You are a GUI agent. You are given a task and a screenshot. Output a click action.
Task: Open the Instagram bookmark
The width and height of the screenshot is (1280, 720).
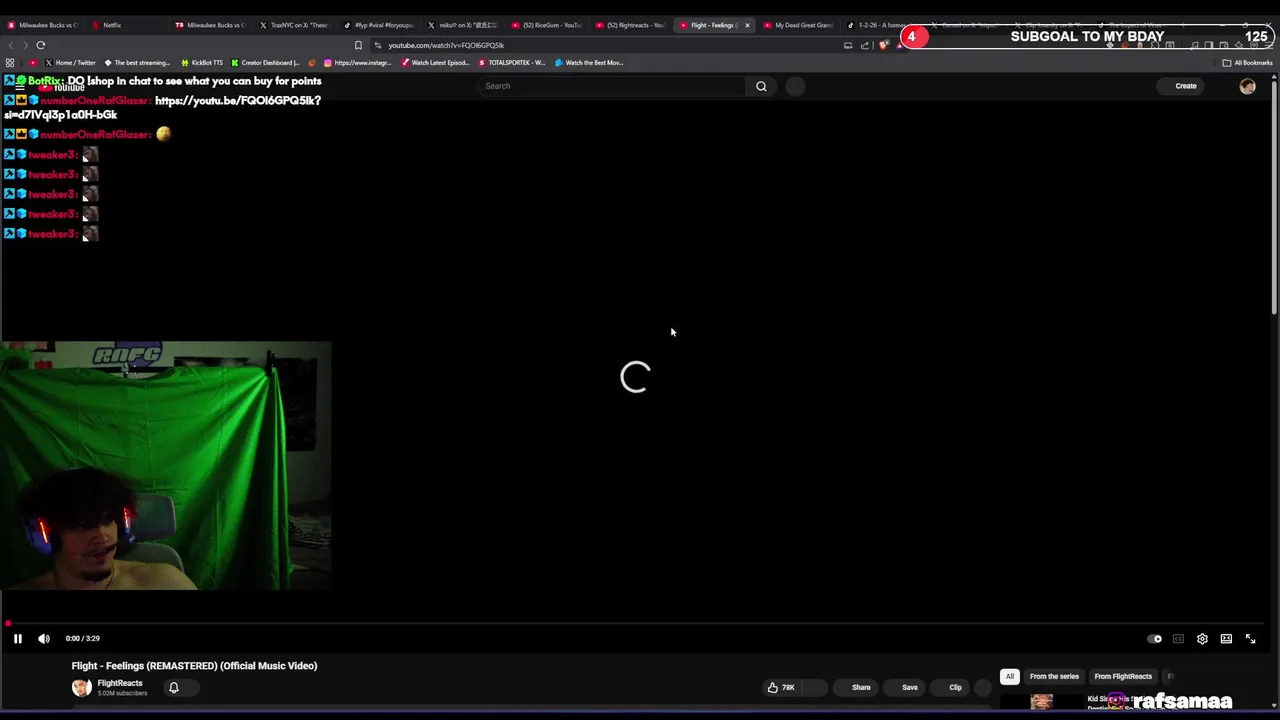358,63
